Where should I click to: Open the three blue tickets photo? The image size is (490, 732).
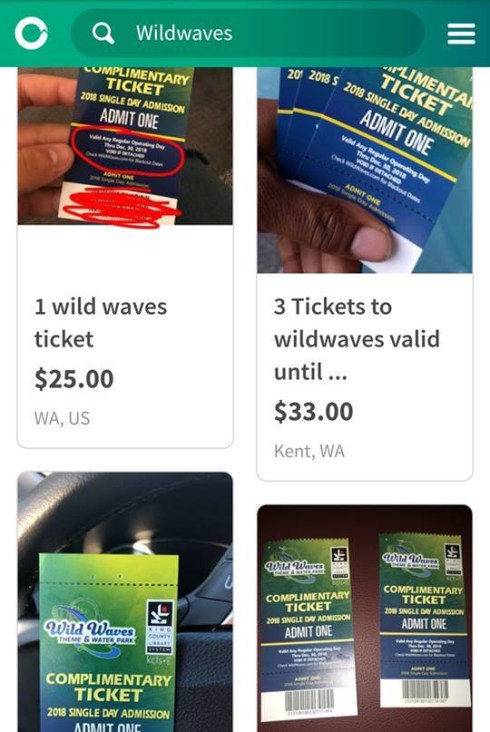click(x=364, y=170)
